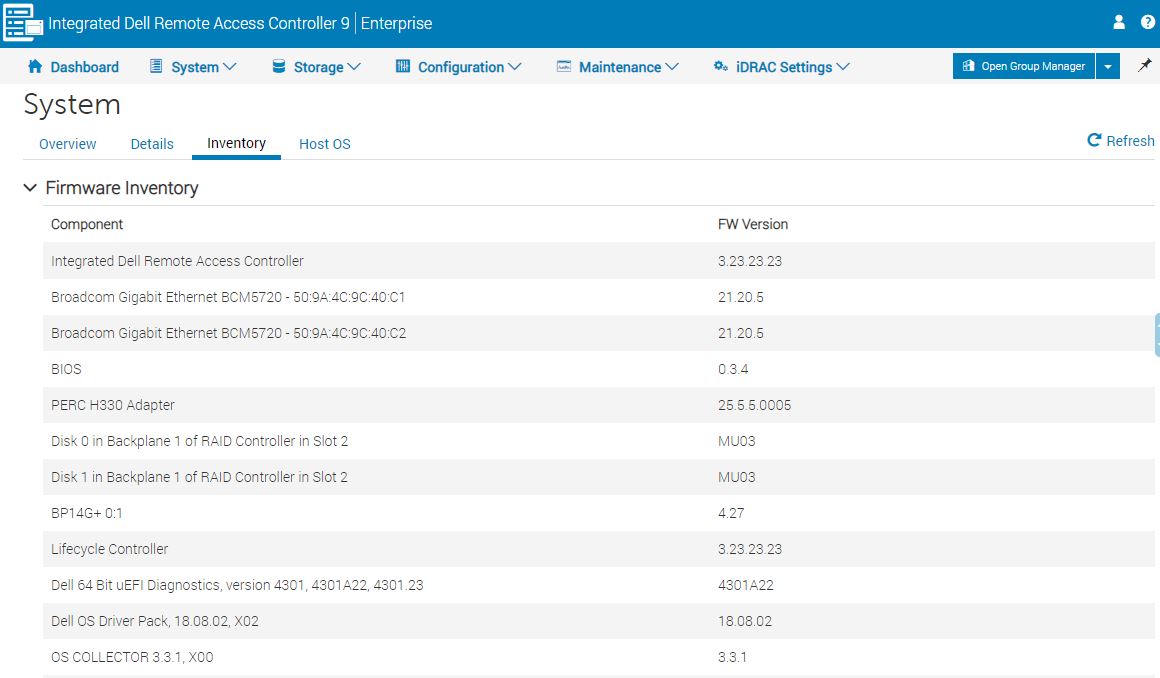Open the help question mark icon
1160x678 pixels.
point(1148,22)
